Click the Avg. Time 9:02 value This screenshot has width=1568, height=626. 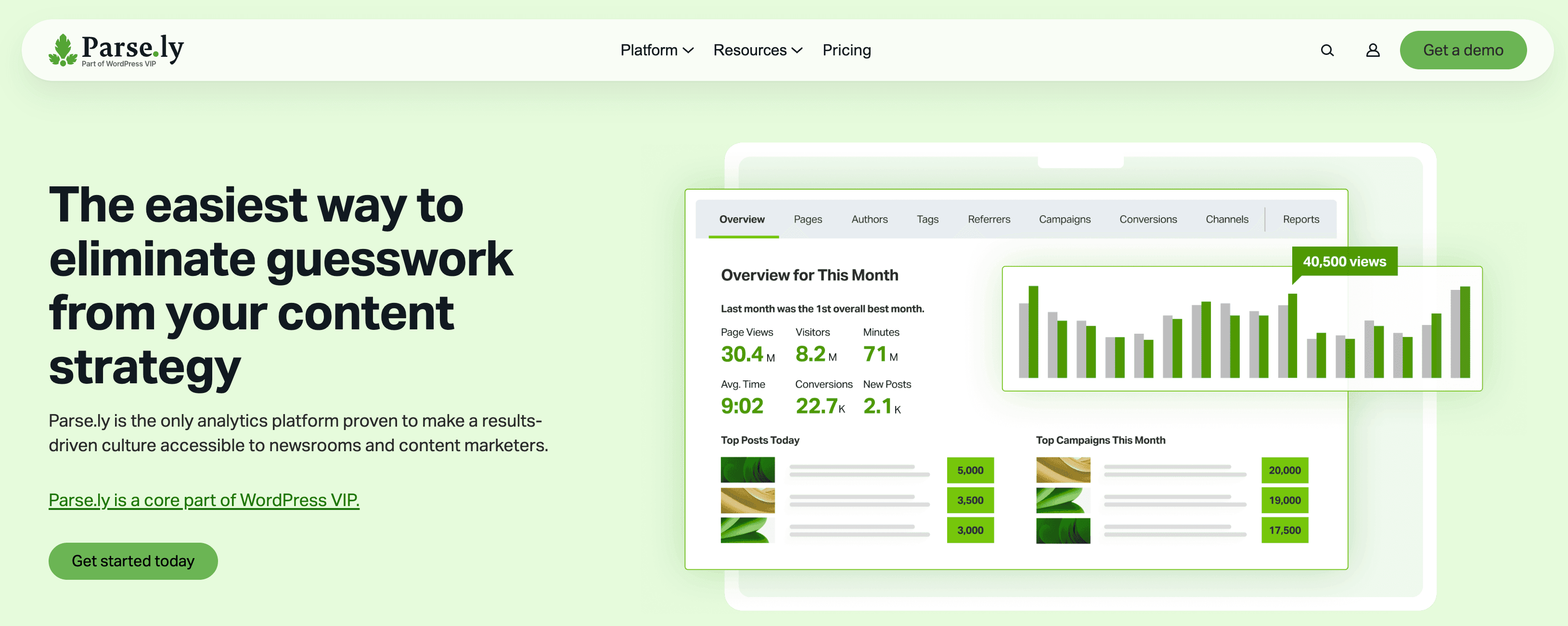tap(742, 406)
